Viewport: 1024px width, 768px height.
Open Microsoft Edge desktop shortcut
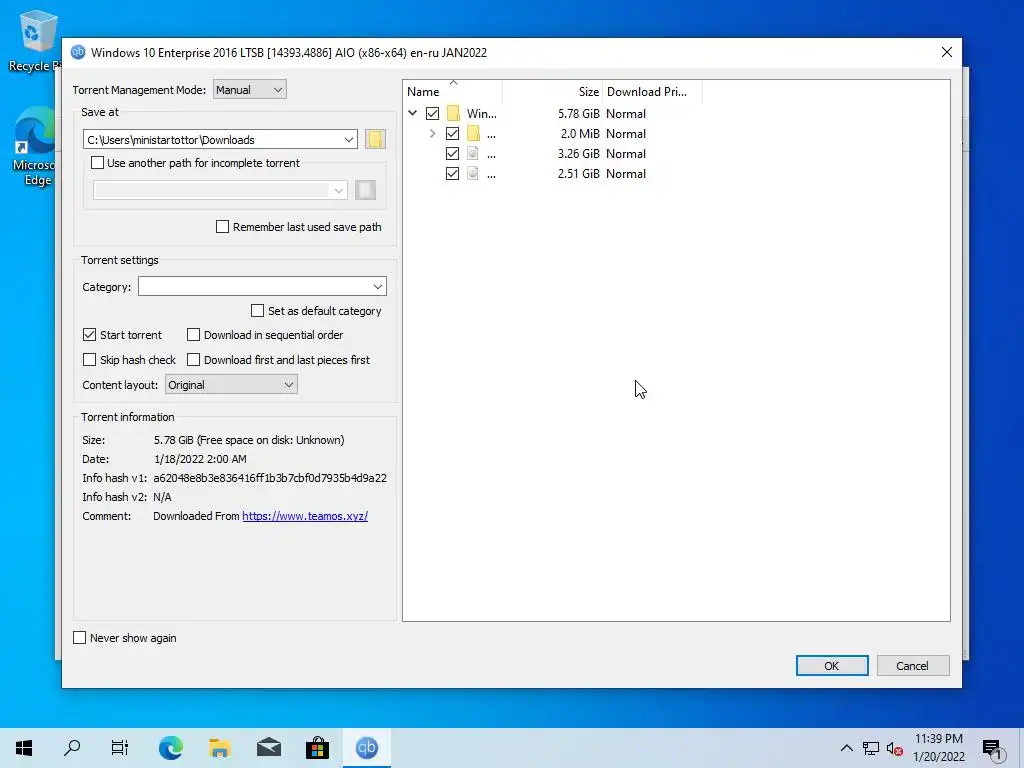click(x=34, y=147)
